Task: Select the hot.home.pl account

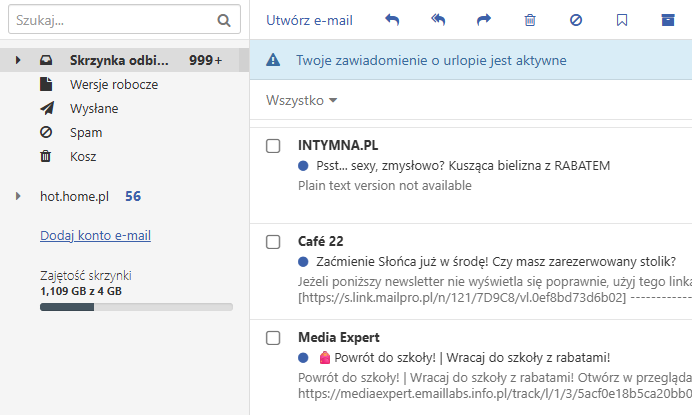Action: click(x=75, y=196)
